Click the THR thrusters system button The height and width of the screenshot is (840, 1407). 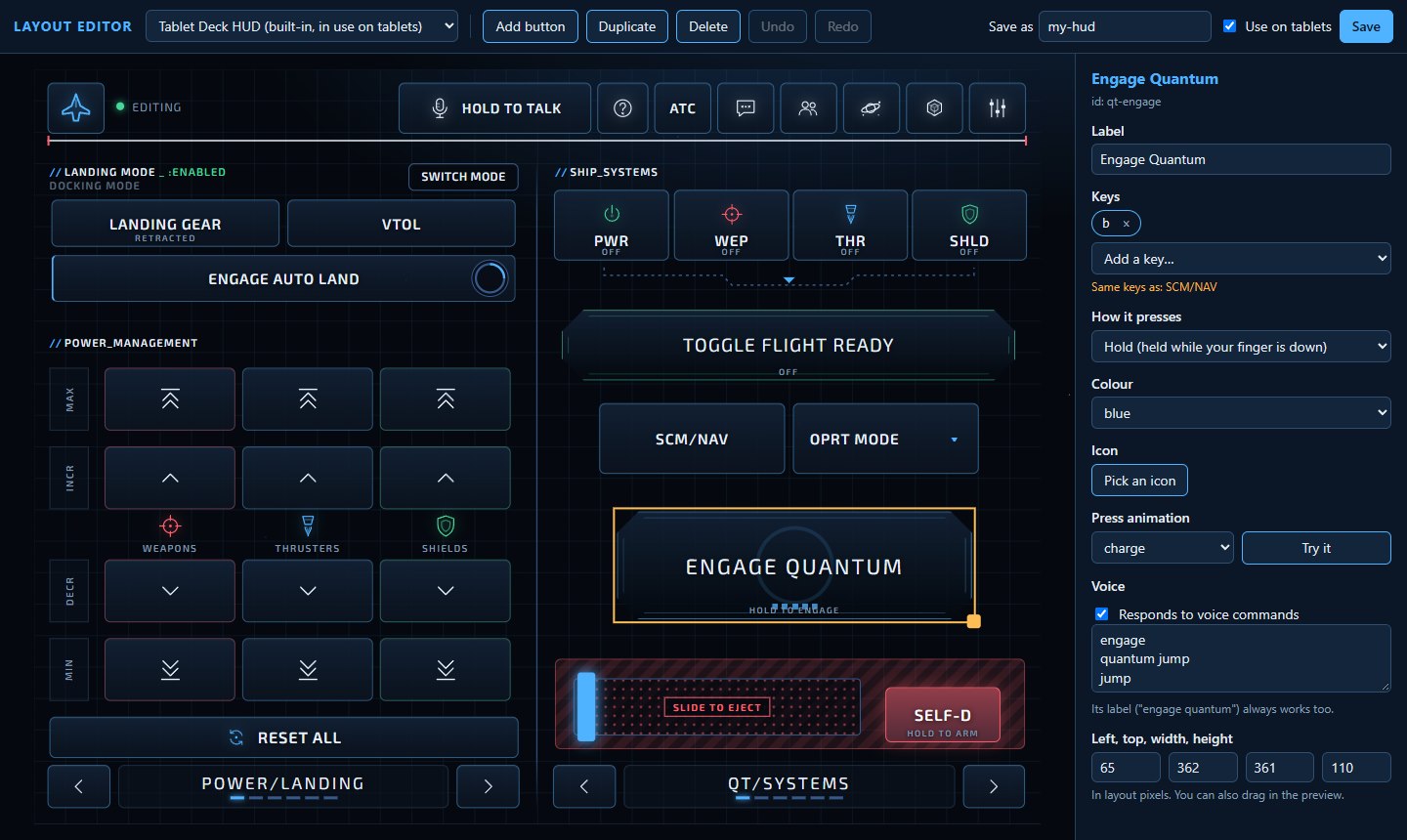point(850,226)
